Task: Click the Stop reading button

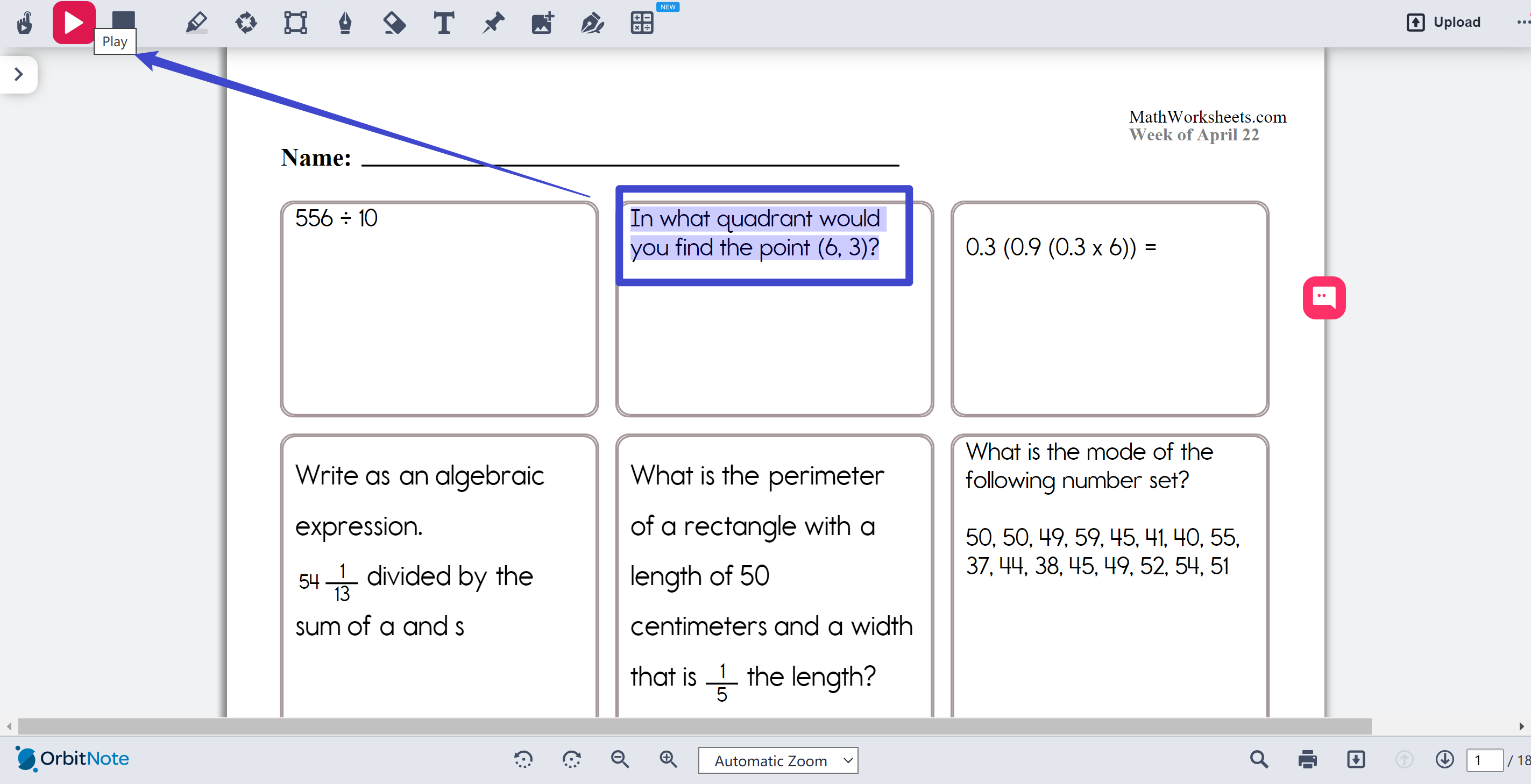Action: tap(124, 19)
